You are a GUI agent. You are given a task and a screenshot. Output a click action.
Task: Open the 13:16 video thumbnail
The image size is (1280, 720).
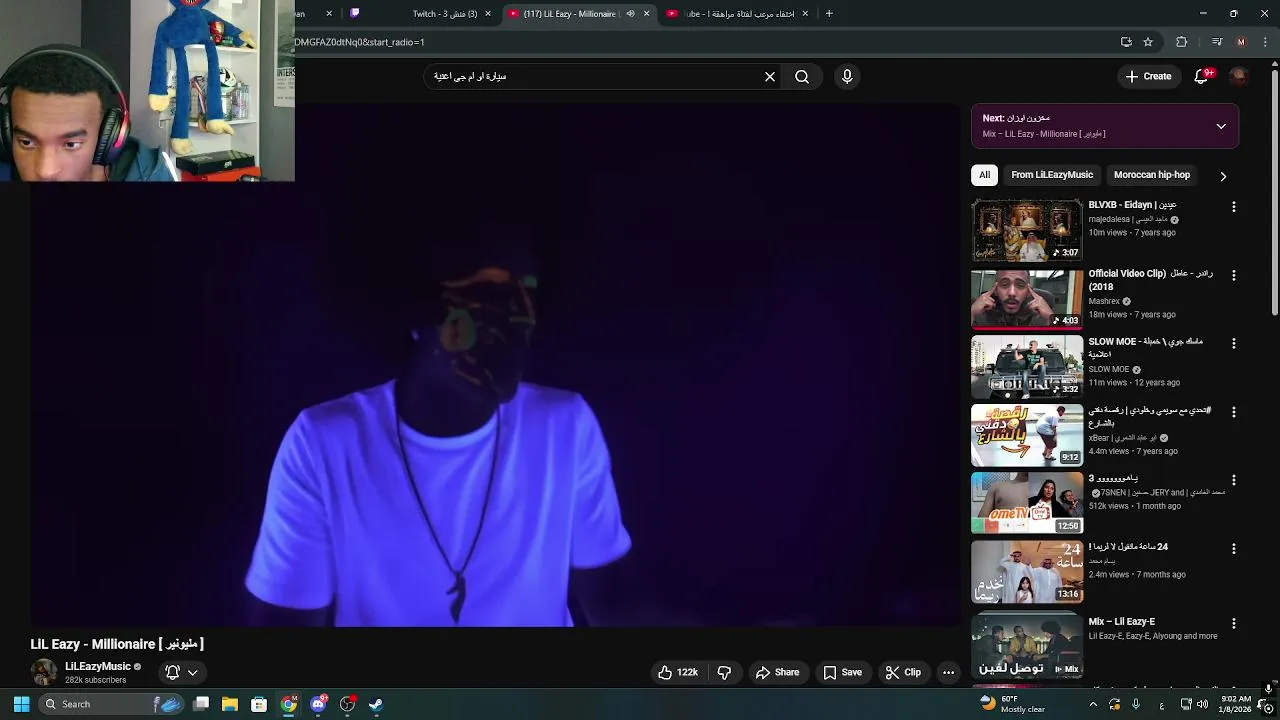(1027, 572)
